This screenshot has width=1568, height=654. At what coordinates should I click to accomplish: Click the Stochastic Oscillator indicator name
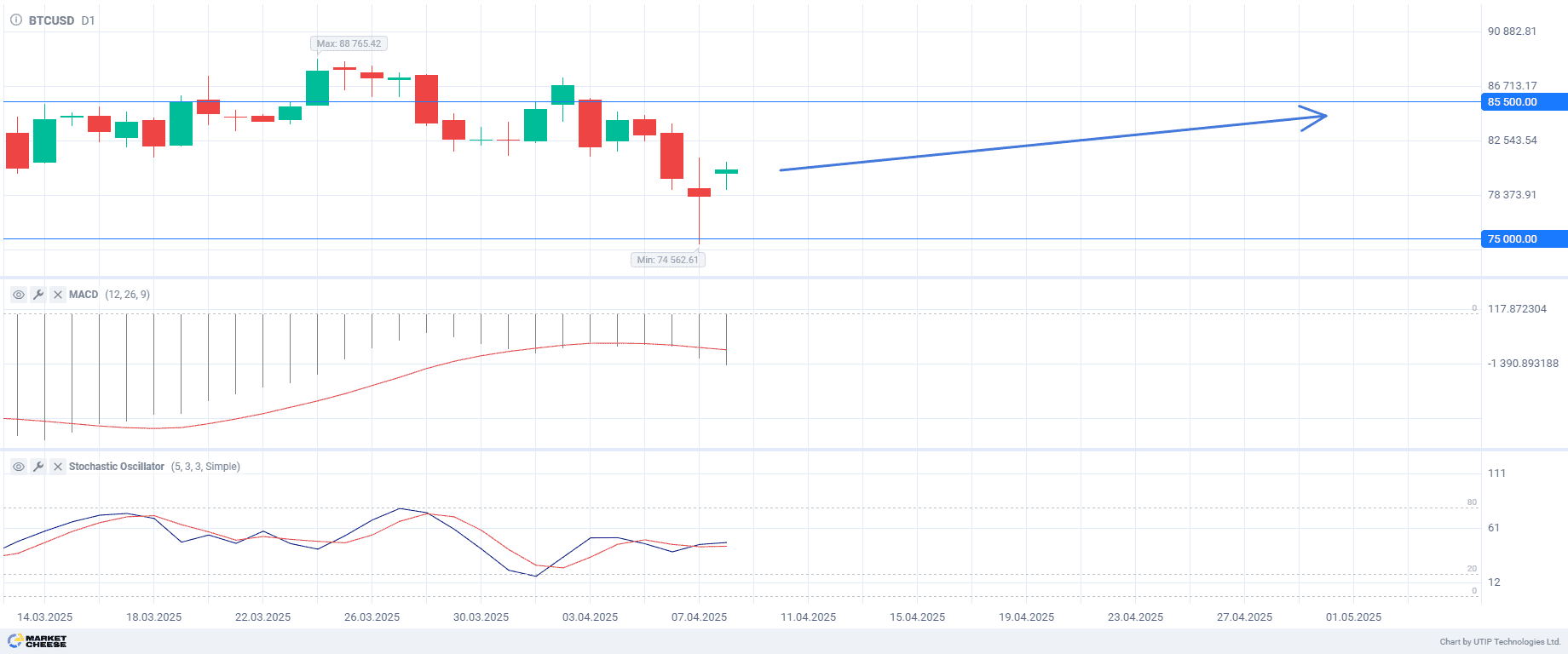tap(117, 467)
